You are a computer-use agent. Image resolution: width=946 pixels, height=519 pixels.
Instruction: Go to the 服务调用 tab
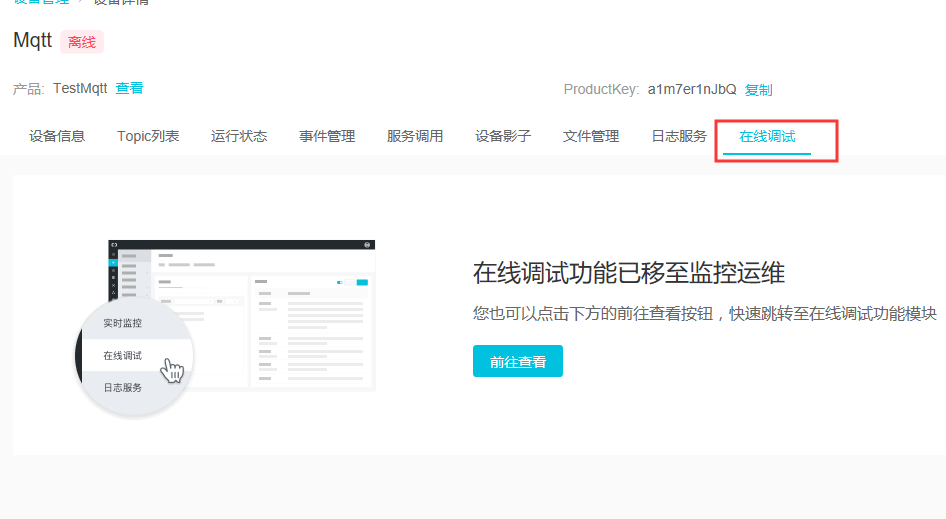[415, 136]
